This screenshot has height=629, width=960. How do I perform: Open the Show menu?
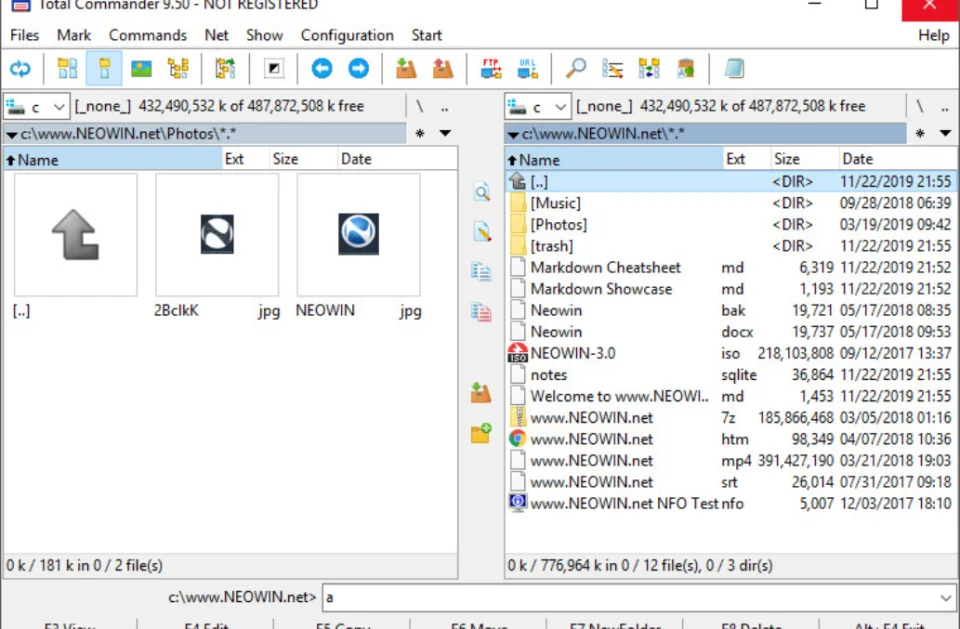[x=264, y=35]
